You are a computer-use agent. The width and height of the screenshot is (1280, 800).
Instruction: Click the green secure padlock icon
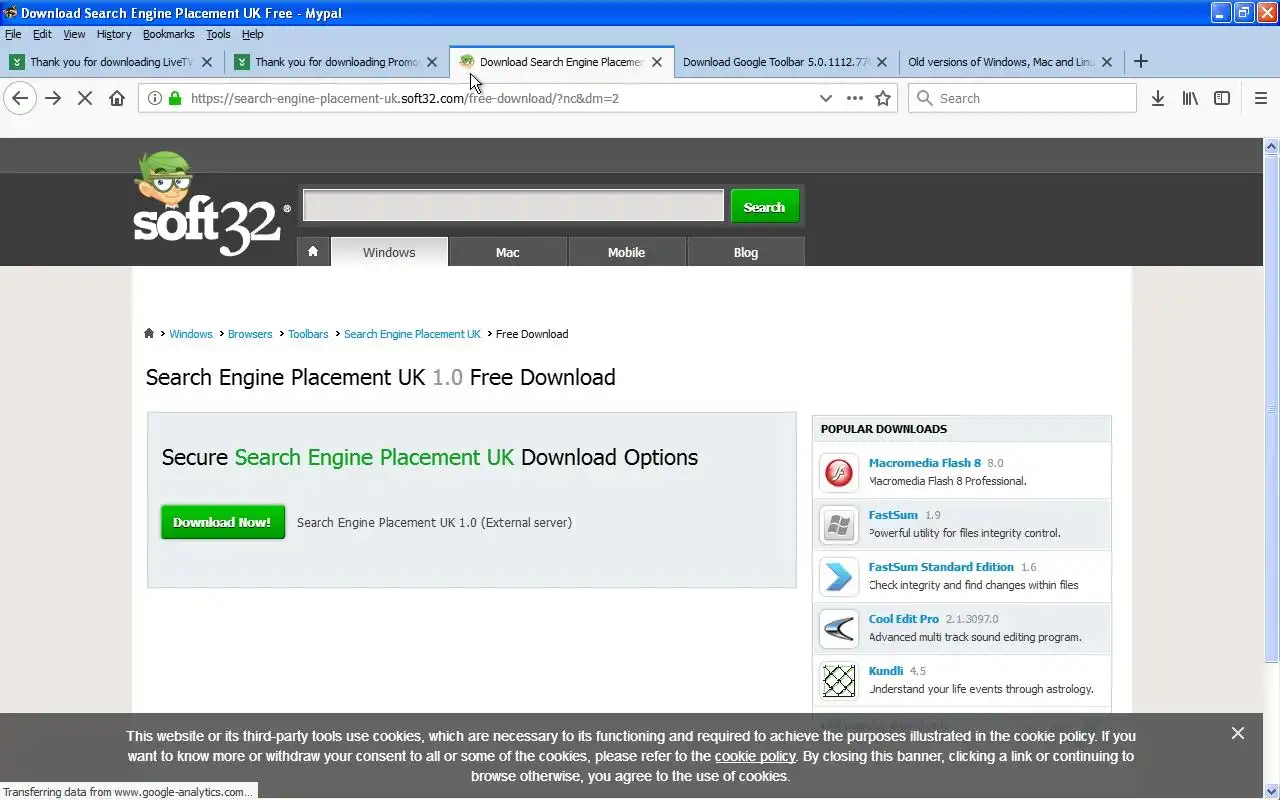[175, 98]
